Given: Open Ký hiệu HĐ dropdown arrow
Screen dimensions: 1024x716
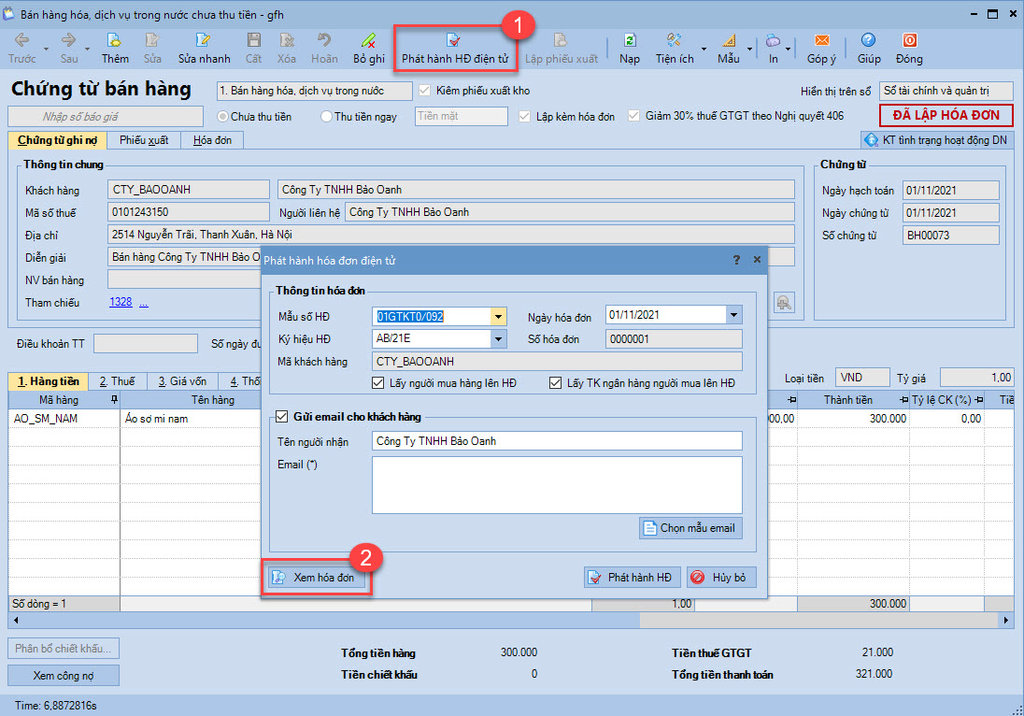Looking at the screenshot, I should pyautogui.click(x=498, y=339).
